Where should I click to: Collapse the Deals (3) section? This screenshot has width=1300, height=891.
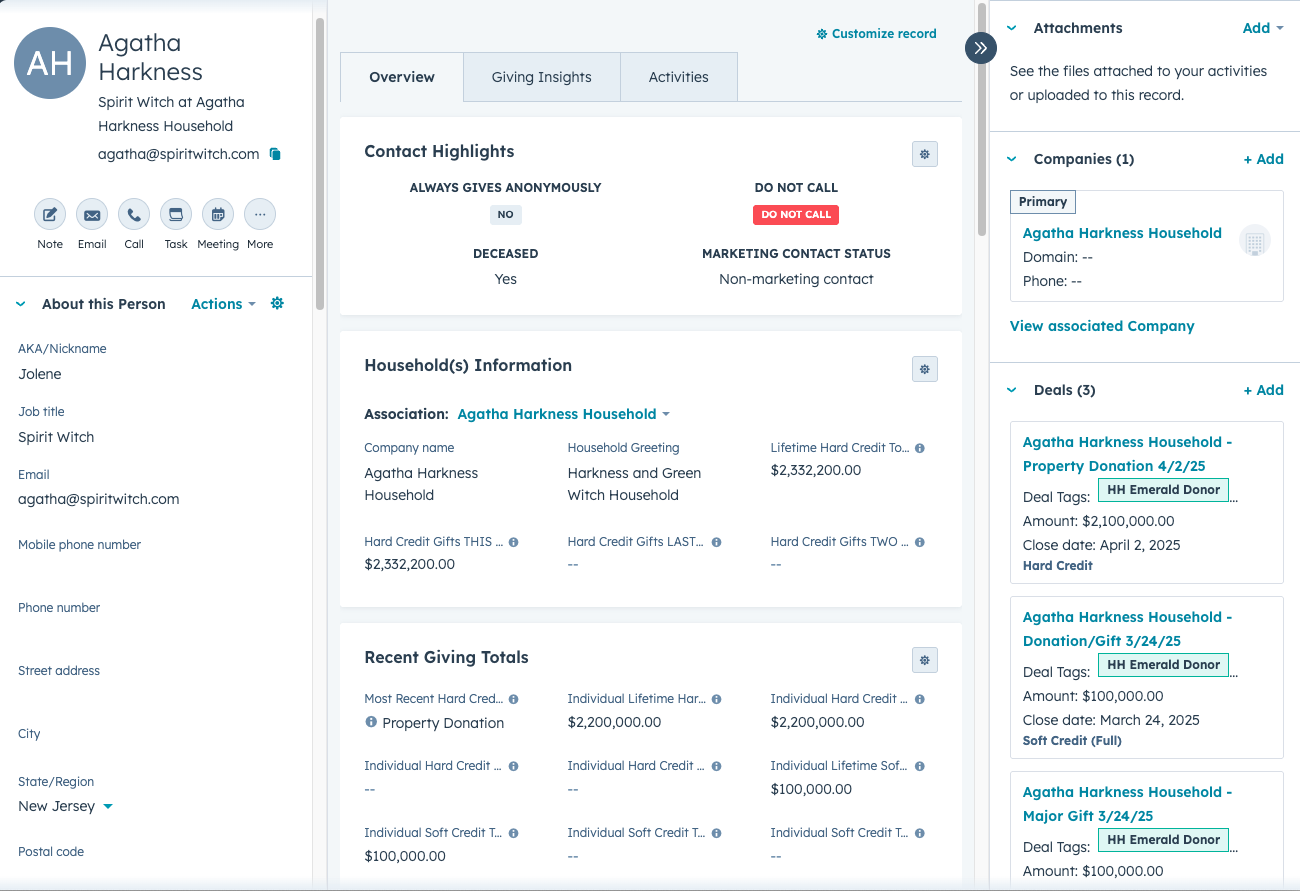coord(1012,390)
